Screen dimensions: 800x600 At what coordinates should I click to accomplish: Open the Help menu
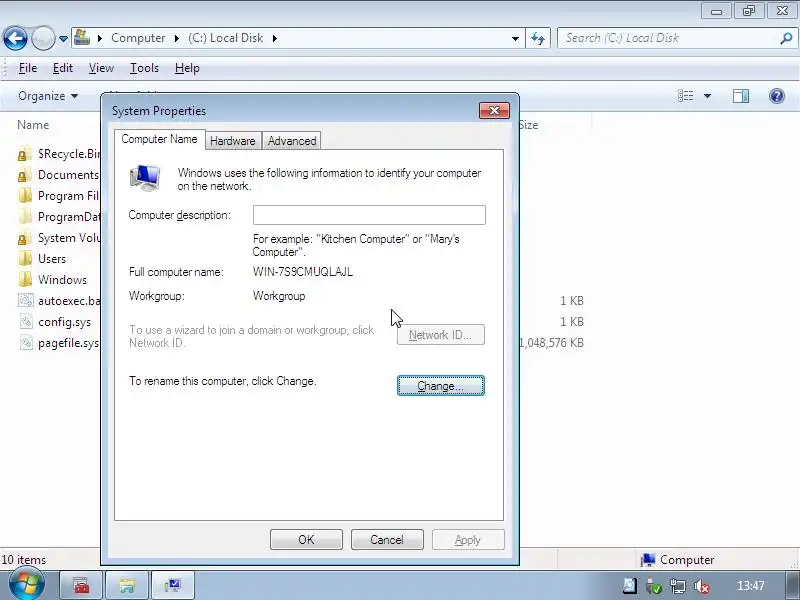tap(187, 68)
